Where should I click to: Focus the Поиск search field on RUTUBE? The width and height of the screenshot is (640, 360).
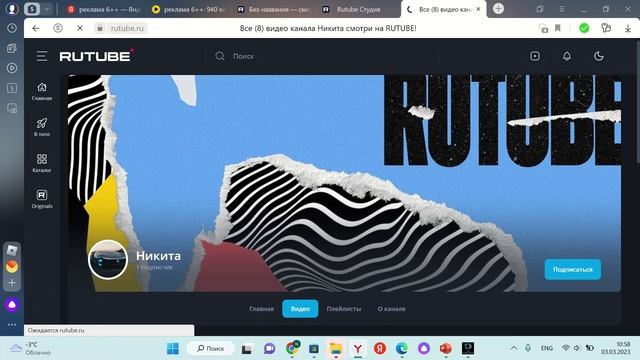tap(322, 56)
